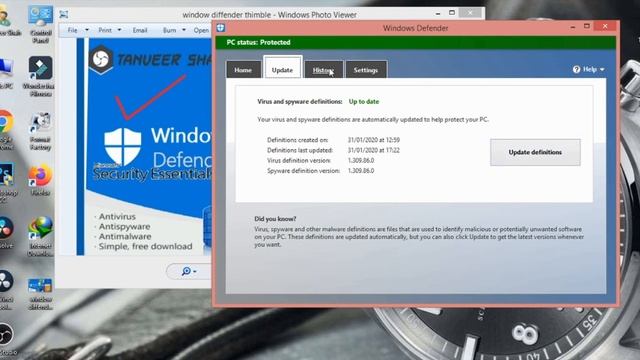The image size is (640, 360).
Task: Click 'Spyware definition version' label
Action: point(303,171)
